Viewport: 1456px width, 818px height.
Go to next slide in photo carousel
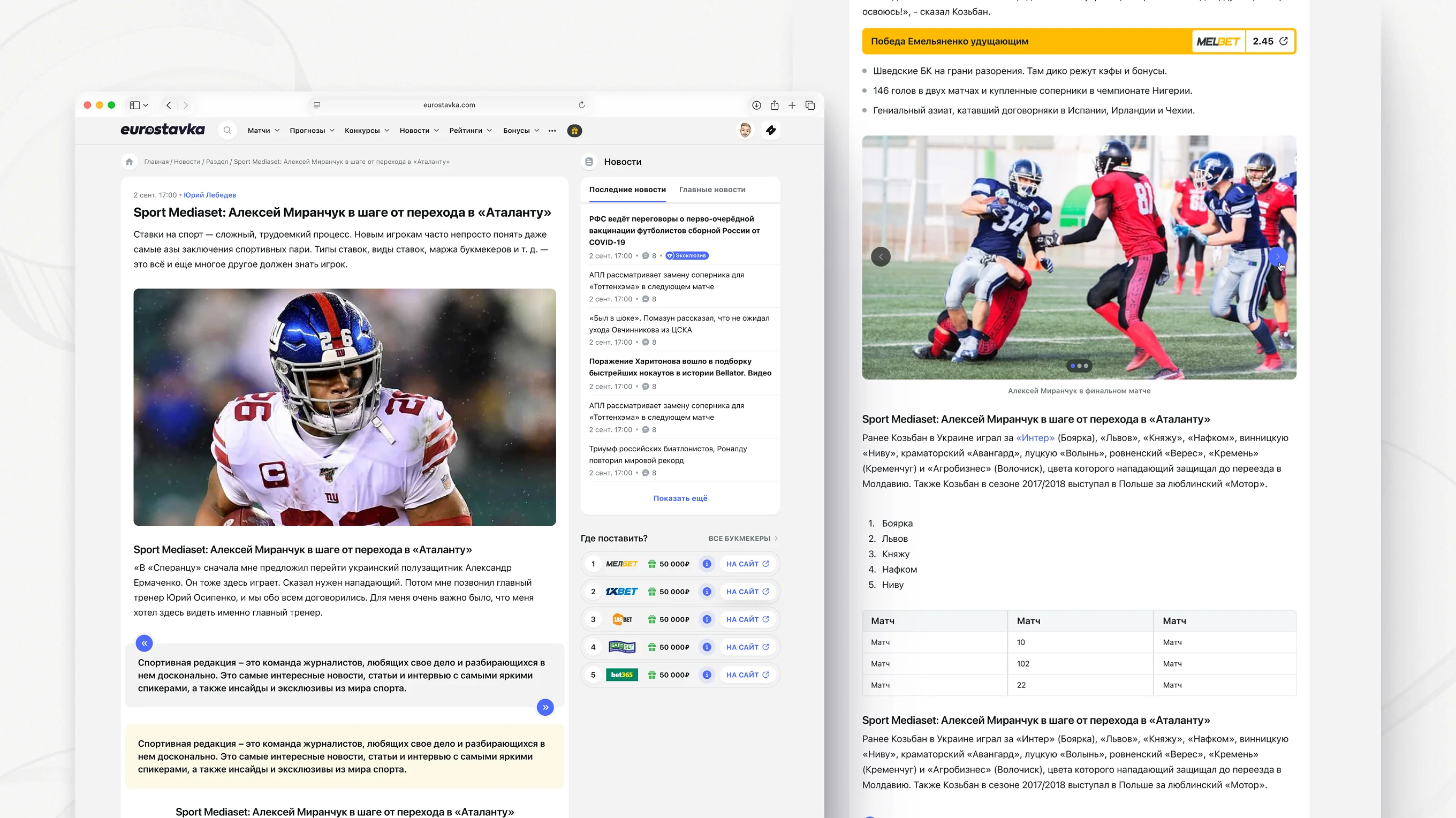[1277, 256]
